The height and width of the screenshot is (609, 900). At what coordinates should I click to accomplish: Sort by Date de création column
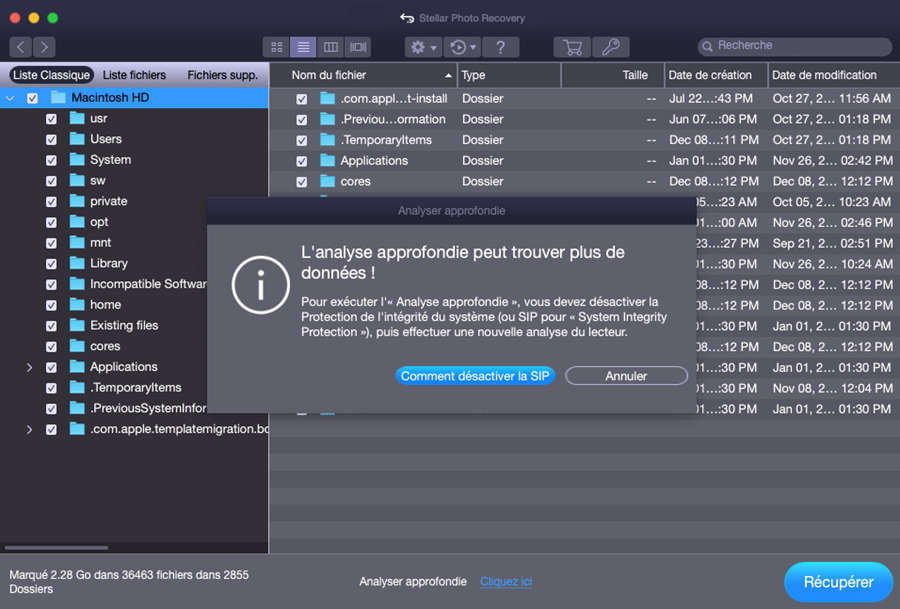(x=716, y=75)
